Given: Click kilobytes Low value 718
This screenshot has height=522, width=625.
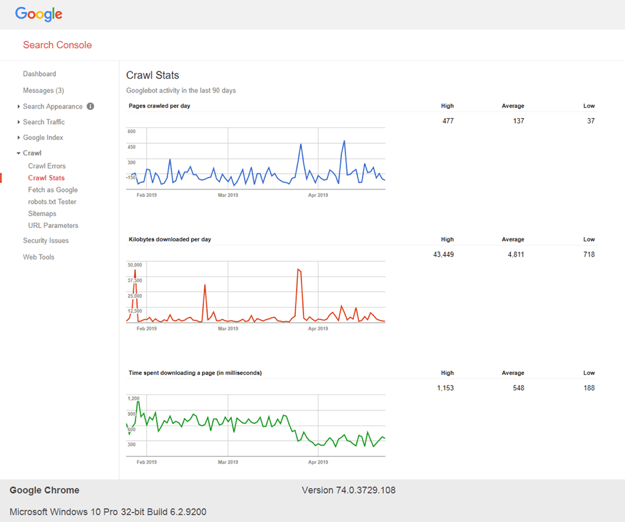Looking at the screenshot, I should pyautogui.click(x=589, y=254).
